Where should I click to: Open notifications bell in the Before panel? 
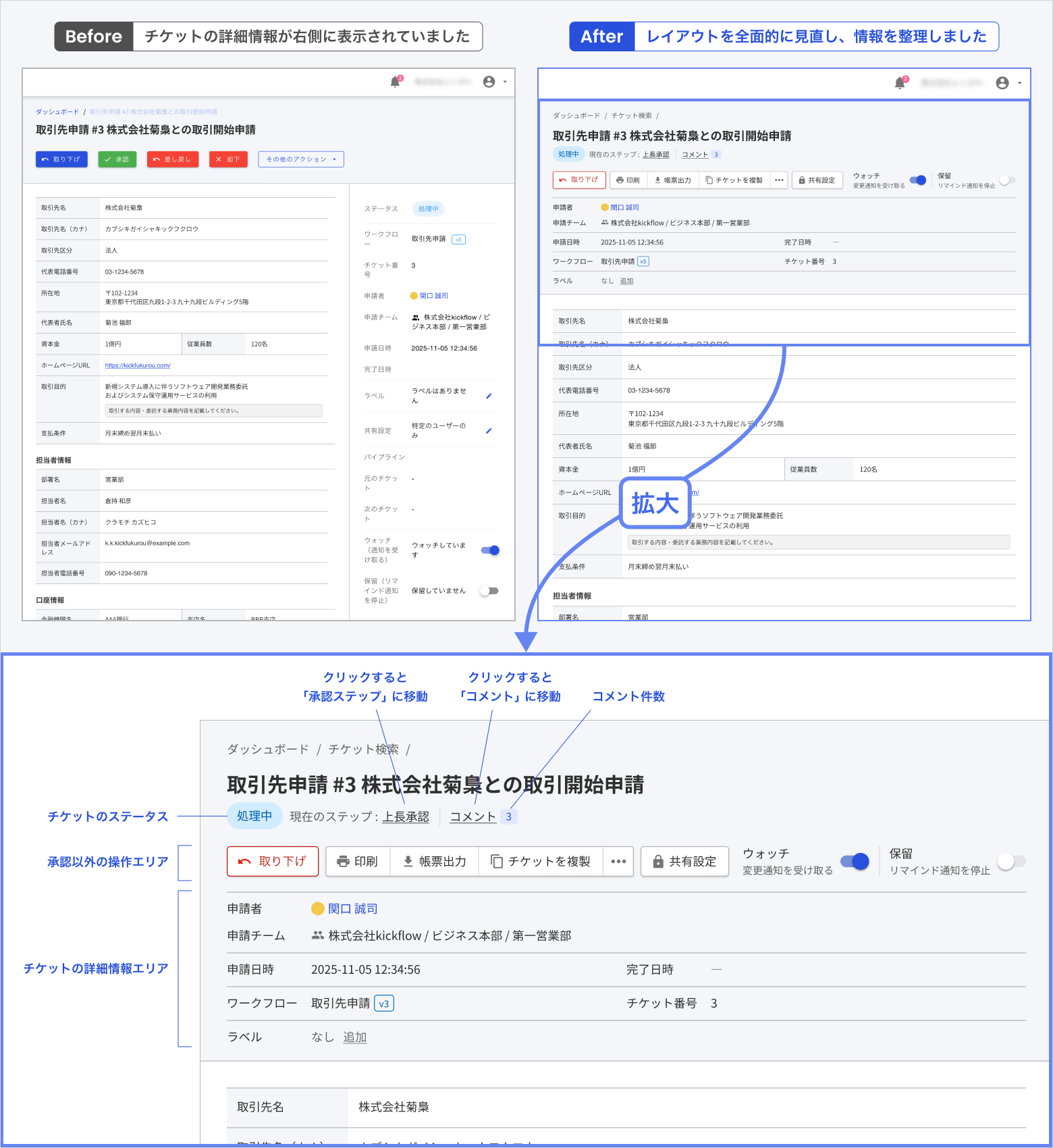(396, 82)
